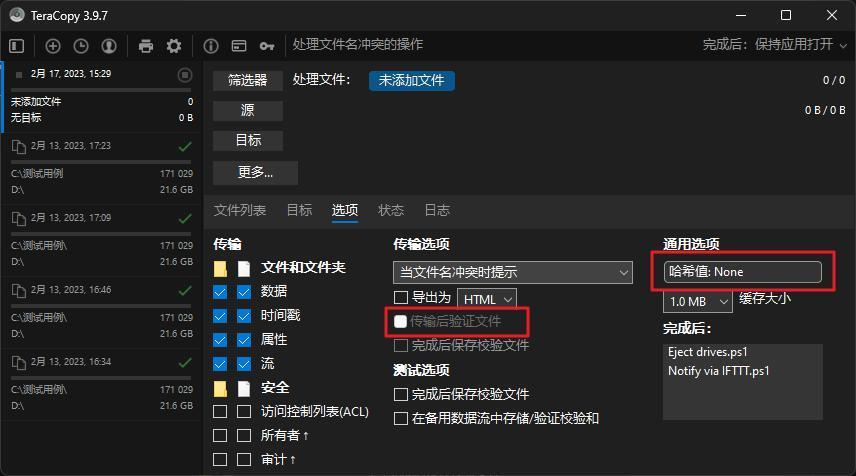Click copy icon of the 17:23 job

click(x=19, y=147)
